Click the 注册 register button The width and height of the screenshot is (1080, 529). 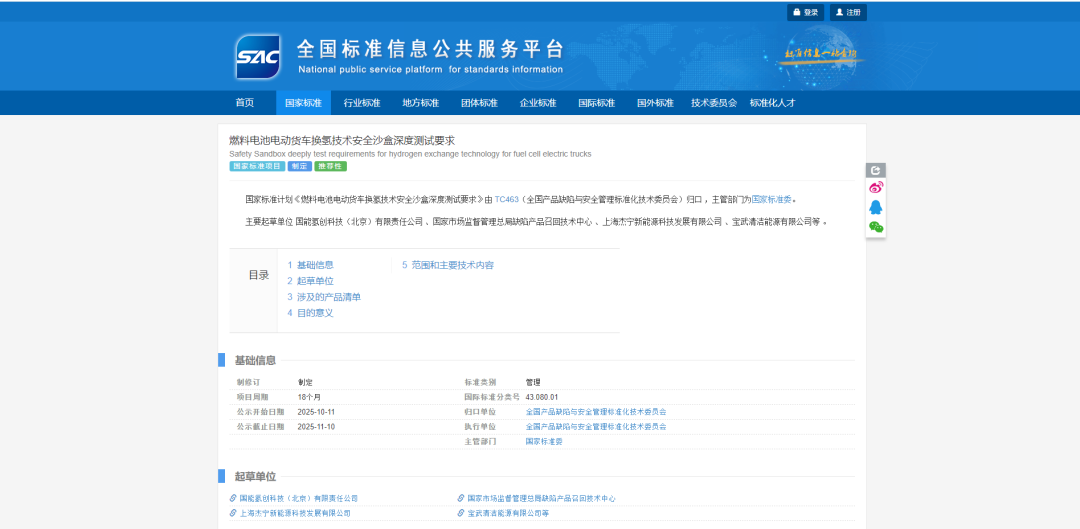coord(848,12)
